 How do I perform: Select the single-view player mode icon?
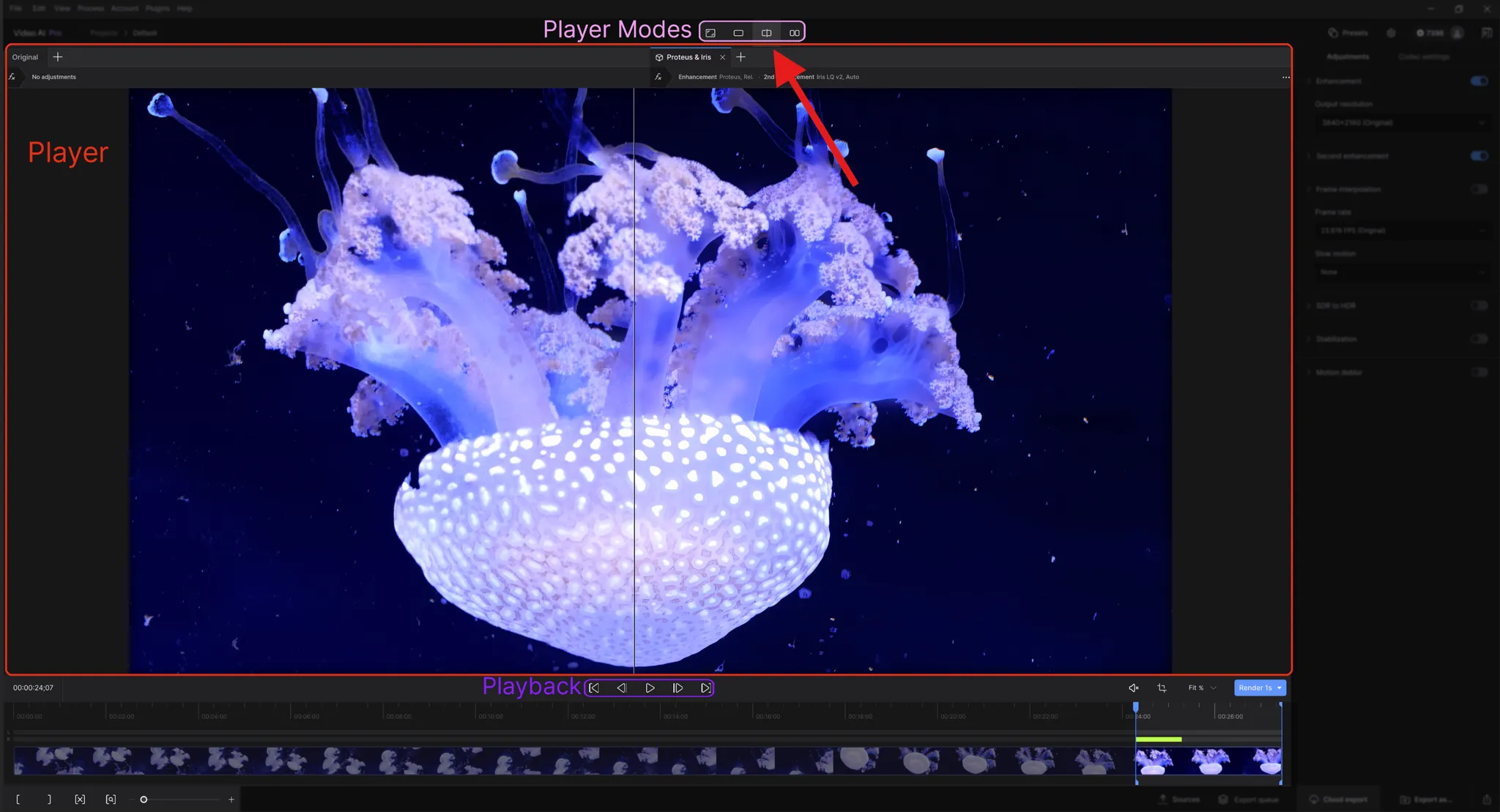pyautogui.click(x=738, y=33)
